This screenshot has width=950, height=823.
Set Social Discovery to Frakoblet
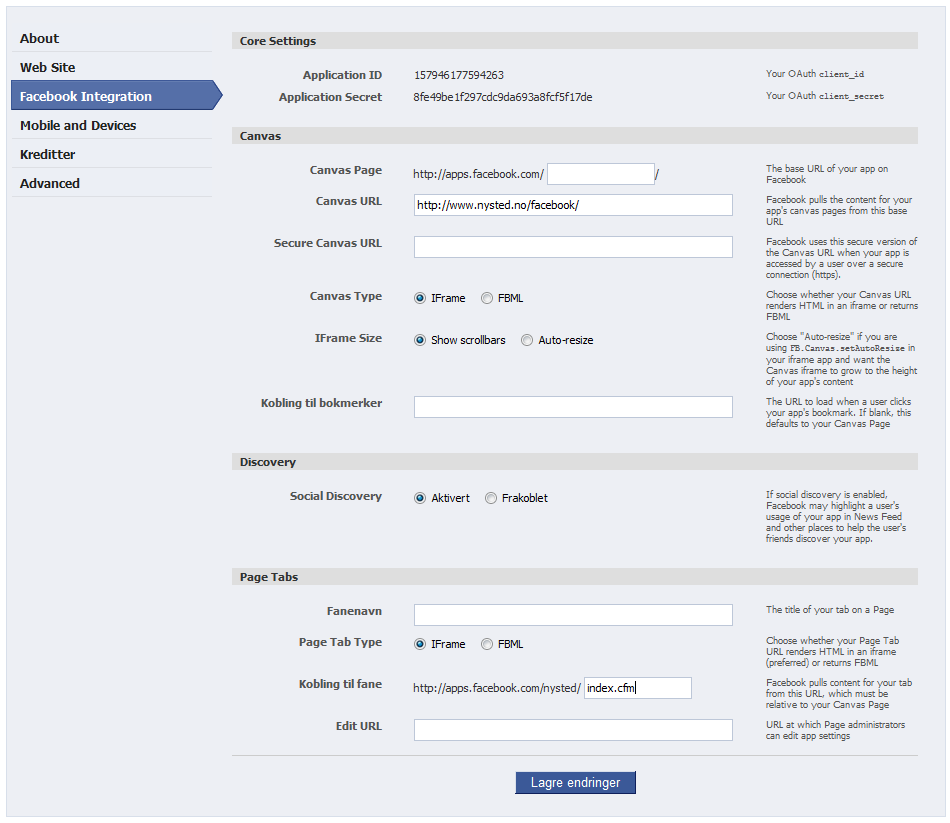(491, 498)
